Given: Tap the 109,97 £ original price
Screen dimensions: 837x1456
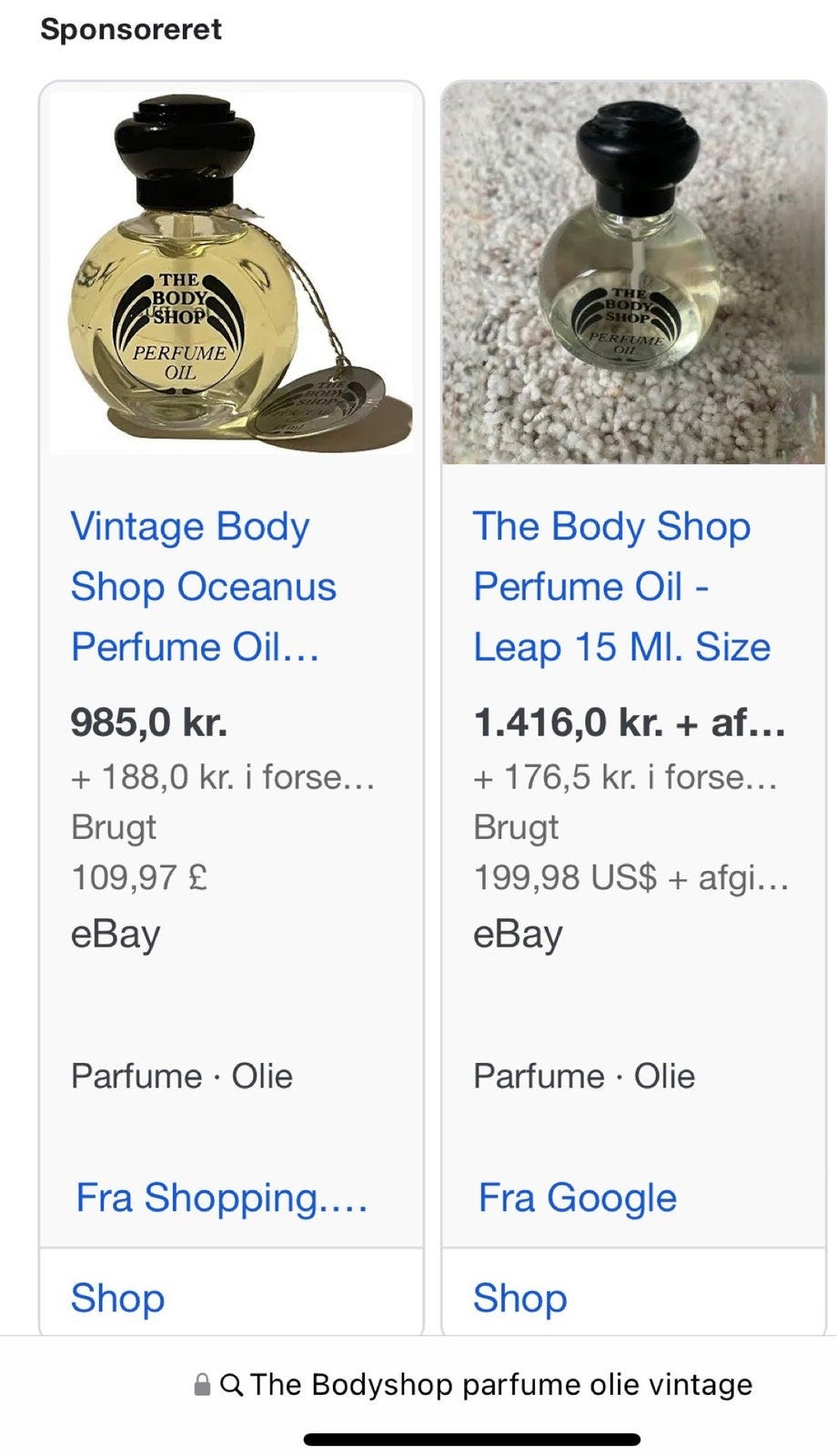Looking at the screenshot, I should click(x=139, y=877).
